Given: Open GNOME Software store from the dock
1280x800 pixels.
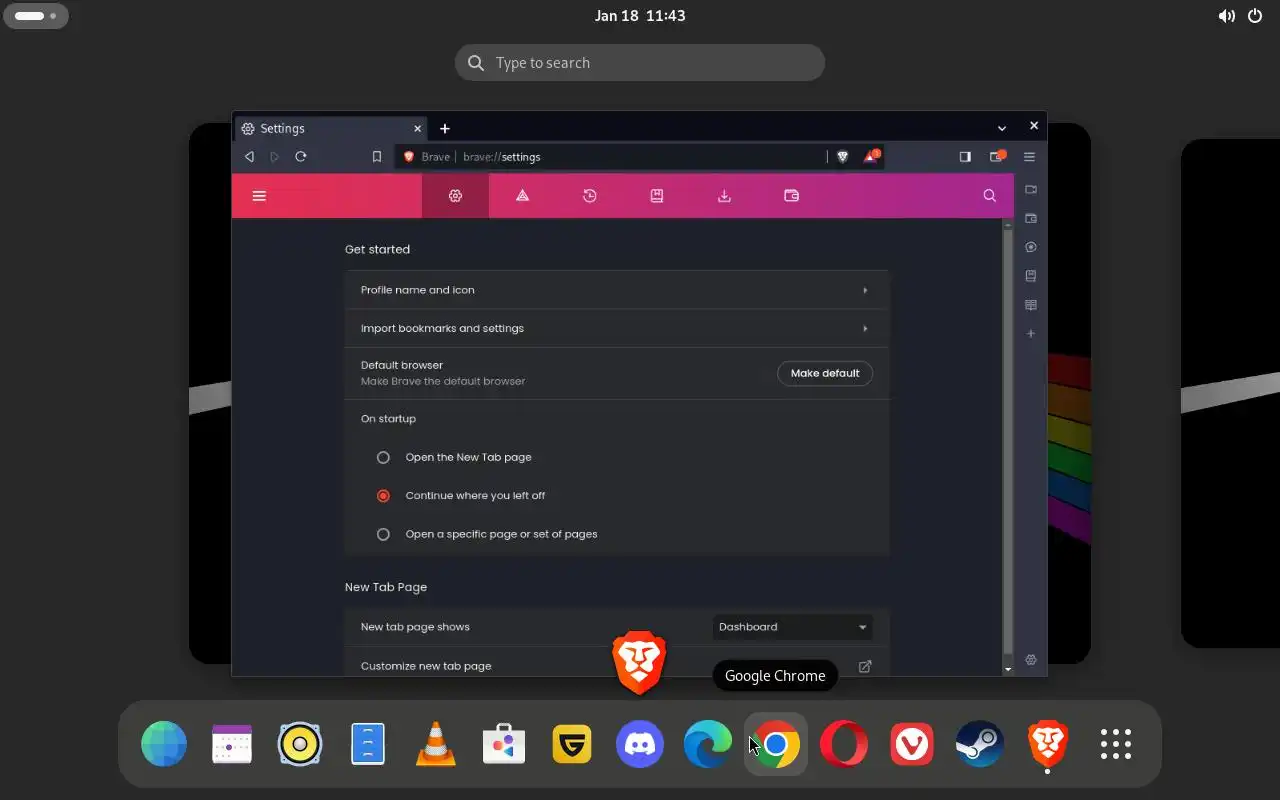Looking at the screenshot, I should (504, 744).
